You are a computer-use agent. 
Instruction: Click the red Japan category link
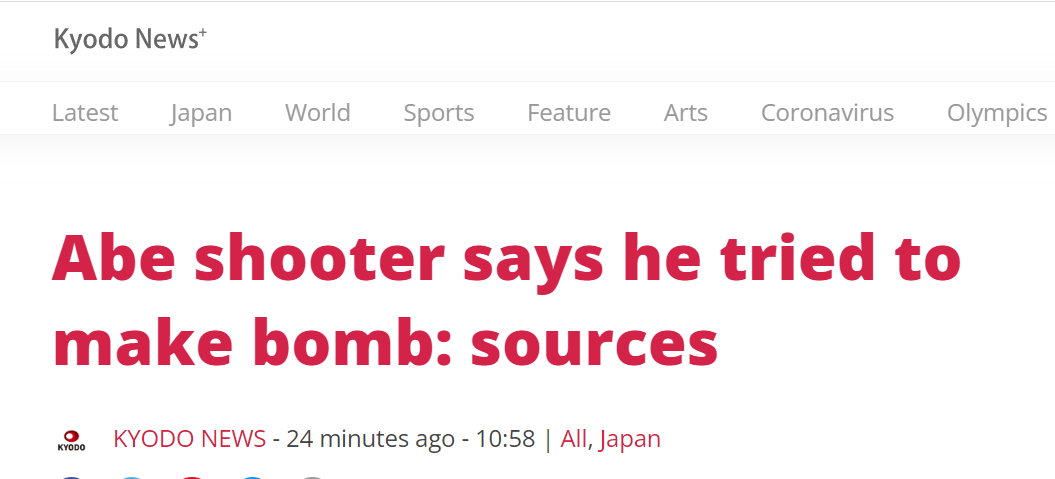coord(630,439)
